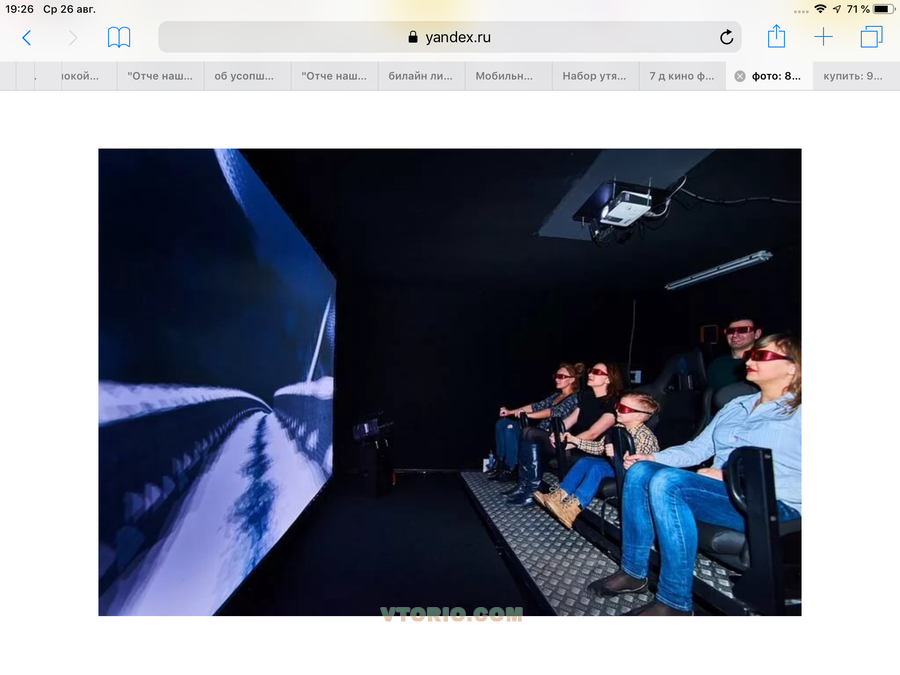The height and width of the screenshot is (675, 900).
Task: Tap the cinema photo image
Action: pyautogui.click(x=449, y=380)
